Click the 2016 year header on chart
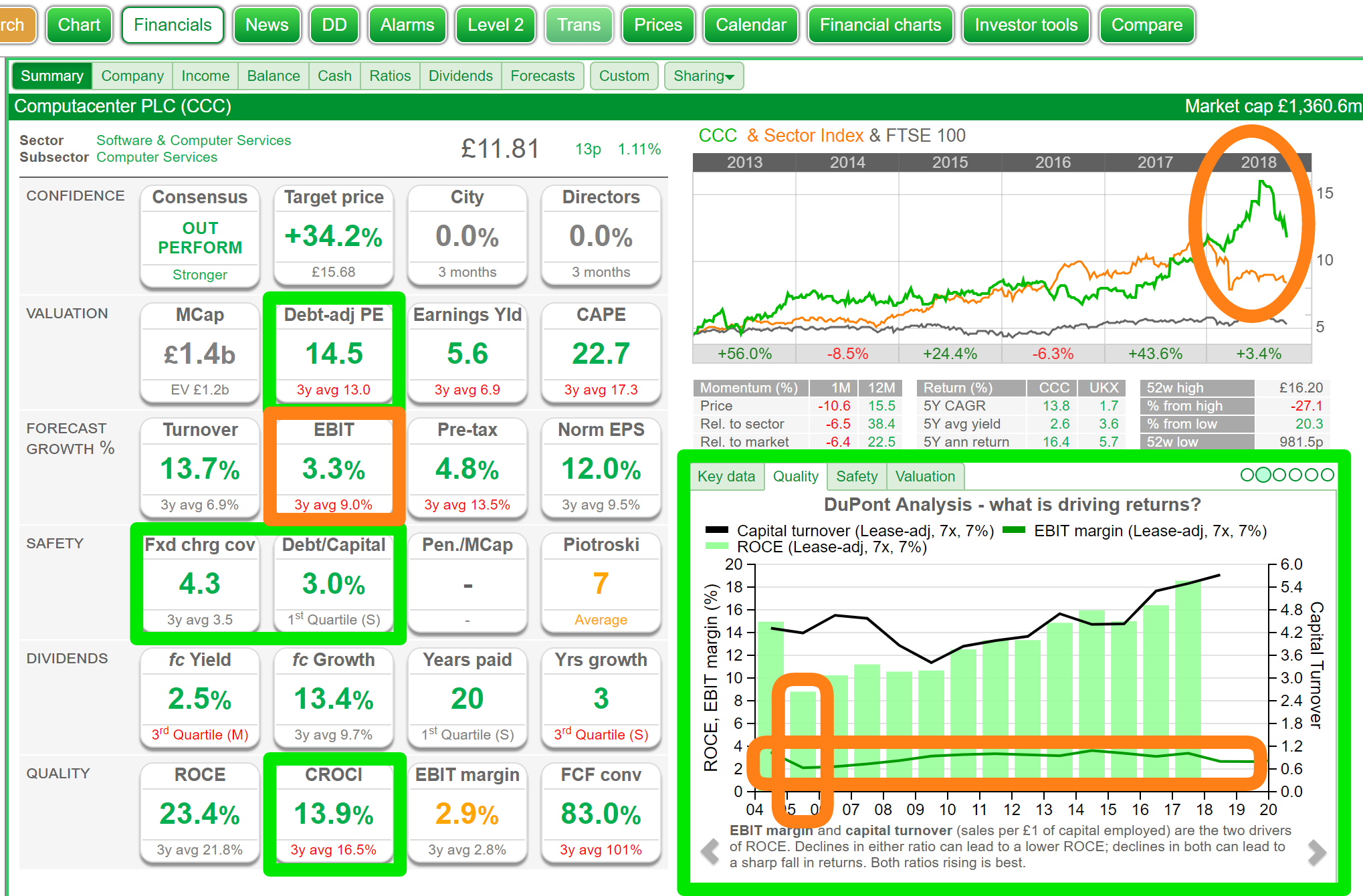 point(1053,162)
